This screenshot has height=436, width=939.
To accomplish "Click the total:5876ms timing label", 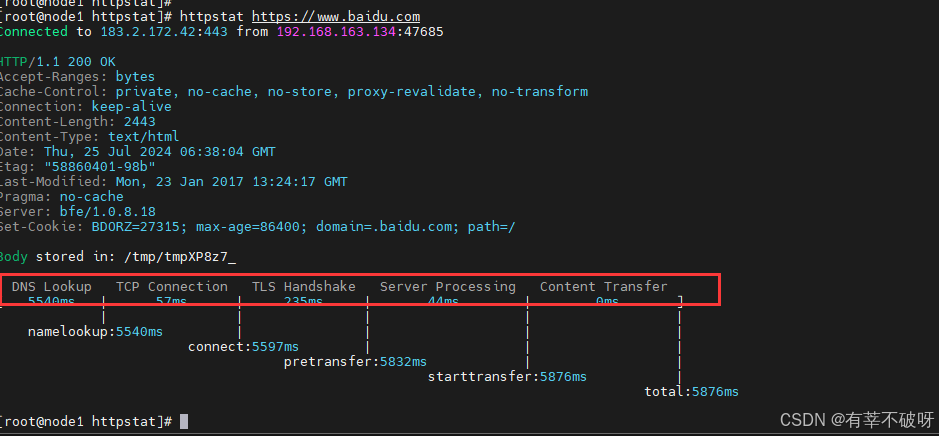I will tap(691, 391).
